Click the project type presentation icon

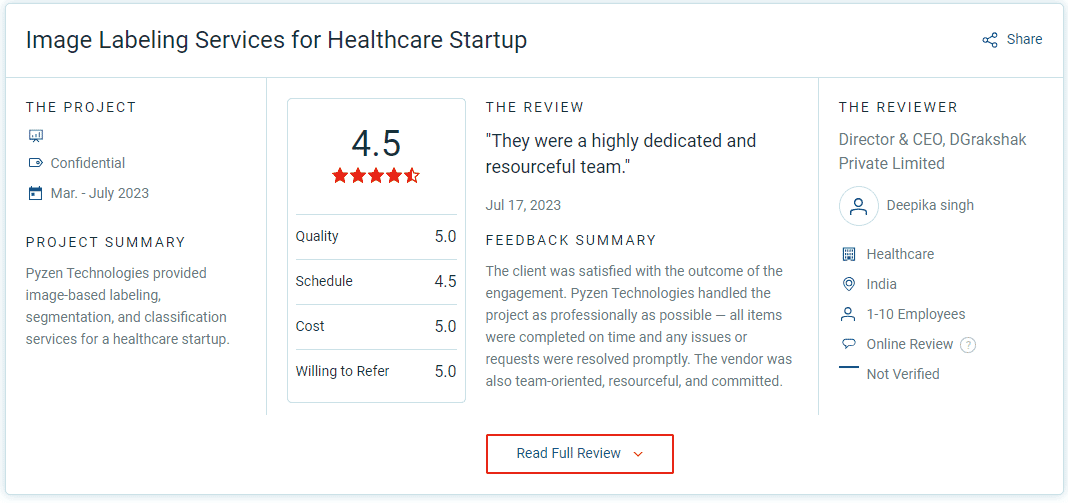(x=35, y=136)
